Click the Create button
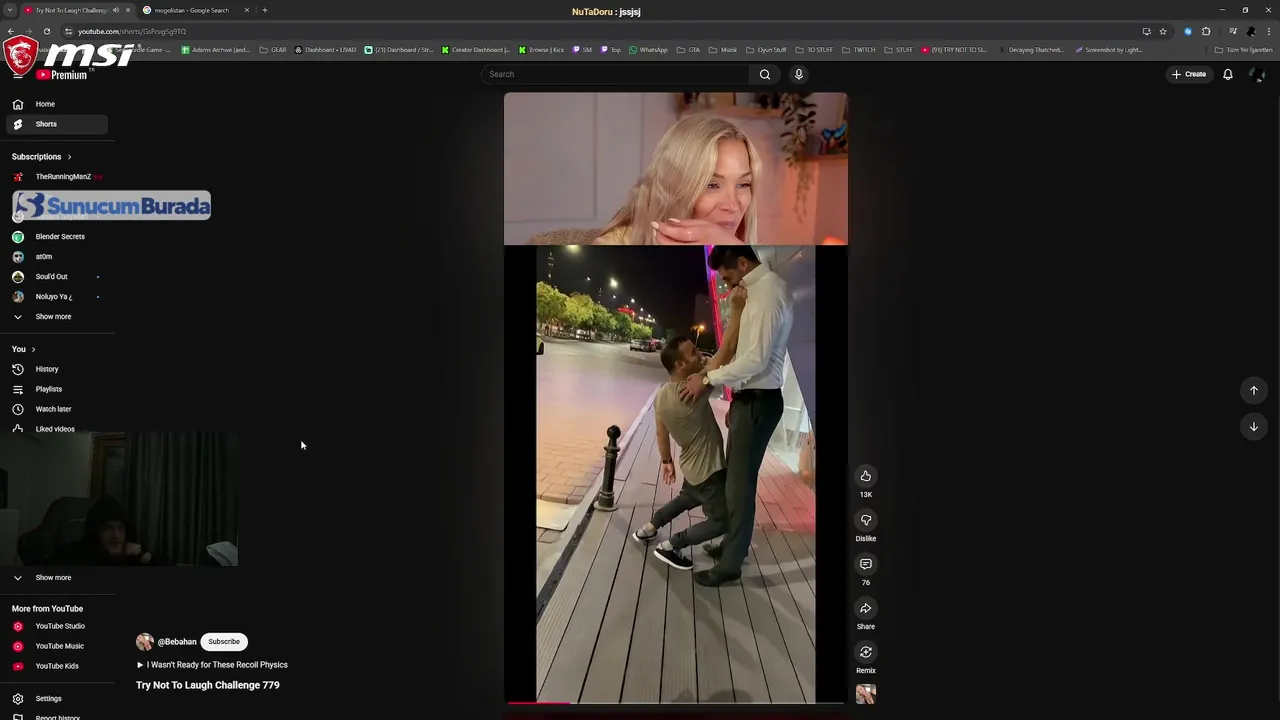Image resolution: width=1280 pixels, height=720 pixels. tap(1189, 74)
